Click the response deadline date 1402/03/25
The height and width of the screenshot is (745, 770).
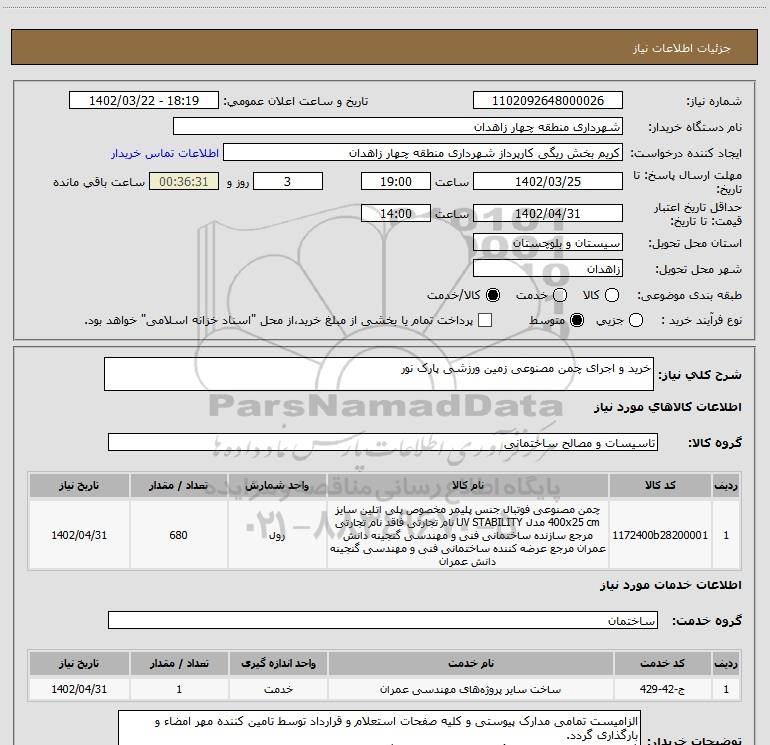coord(548,181)
